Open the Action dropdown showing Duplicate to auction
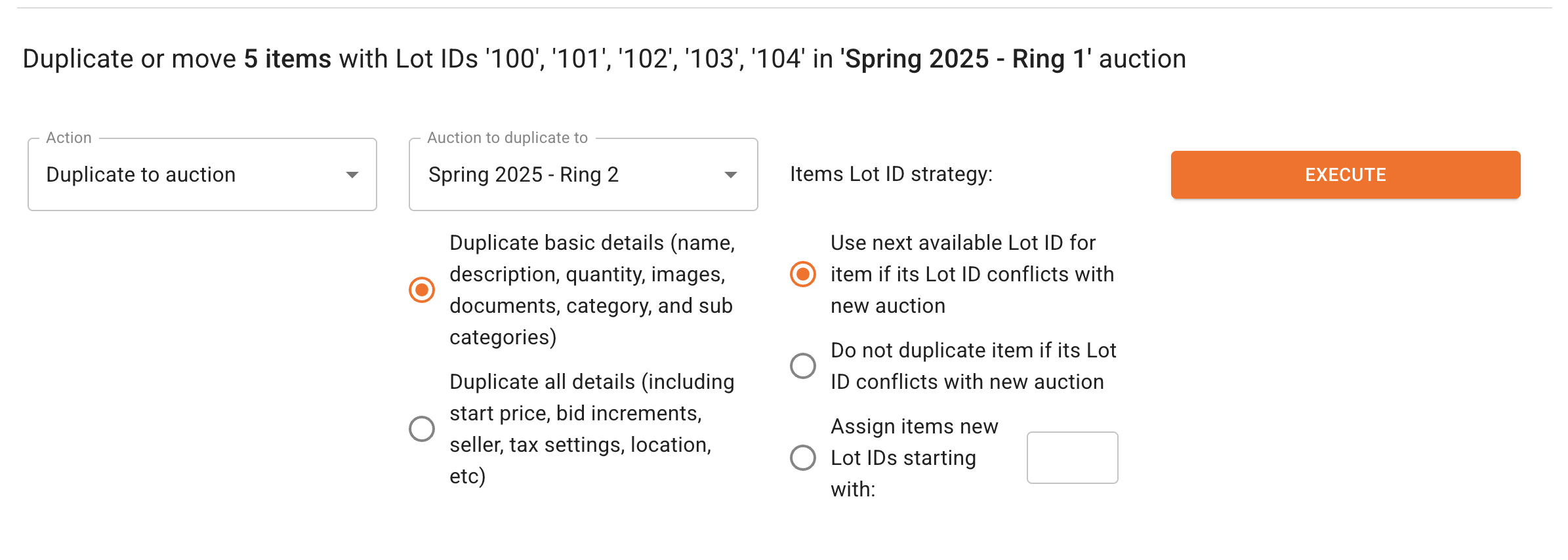Viewport: 1568px width, 560px height. 202,174
